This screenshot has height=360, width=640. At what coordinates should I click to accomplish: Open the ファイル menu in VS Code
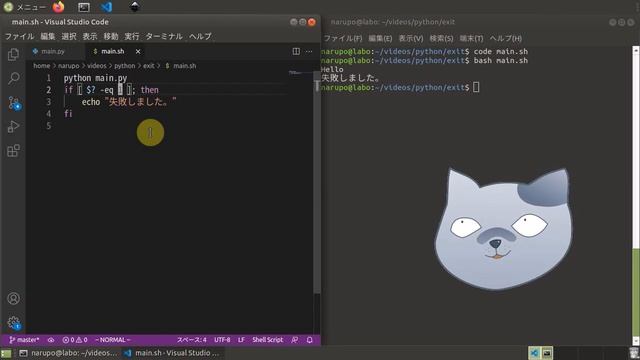click(x=19, y=36)
